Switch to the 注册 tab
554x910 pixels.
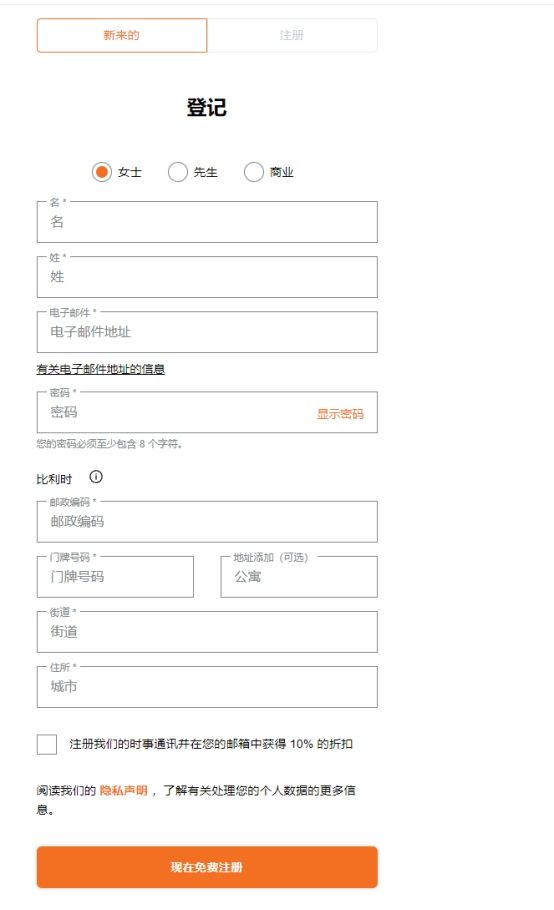[292, 35]
